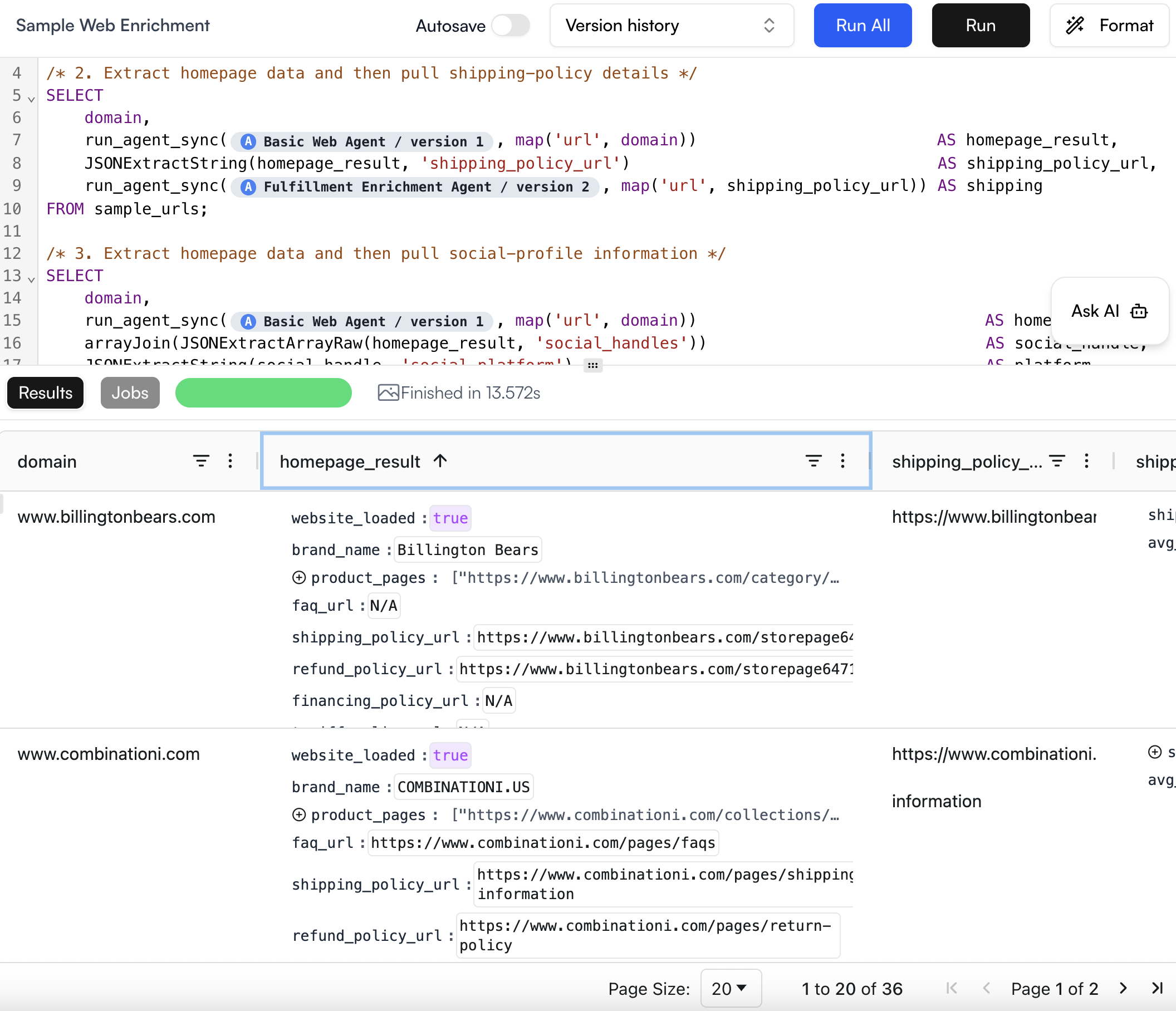The image size is (1176, 1011).
Task: Collapse the SELECT block at line 5
Action: coord(32,99)
